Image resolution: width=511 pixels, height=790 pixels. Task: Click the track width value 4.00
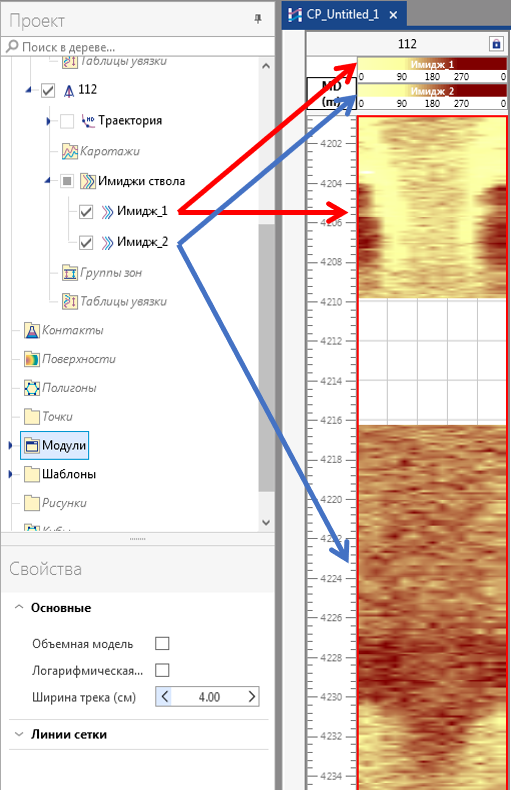click(x=209, y=697)
